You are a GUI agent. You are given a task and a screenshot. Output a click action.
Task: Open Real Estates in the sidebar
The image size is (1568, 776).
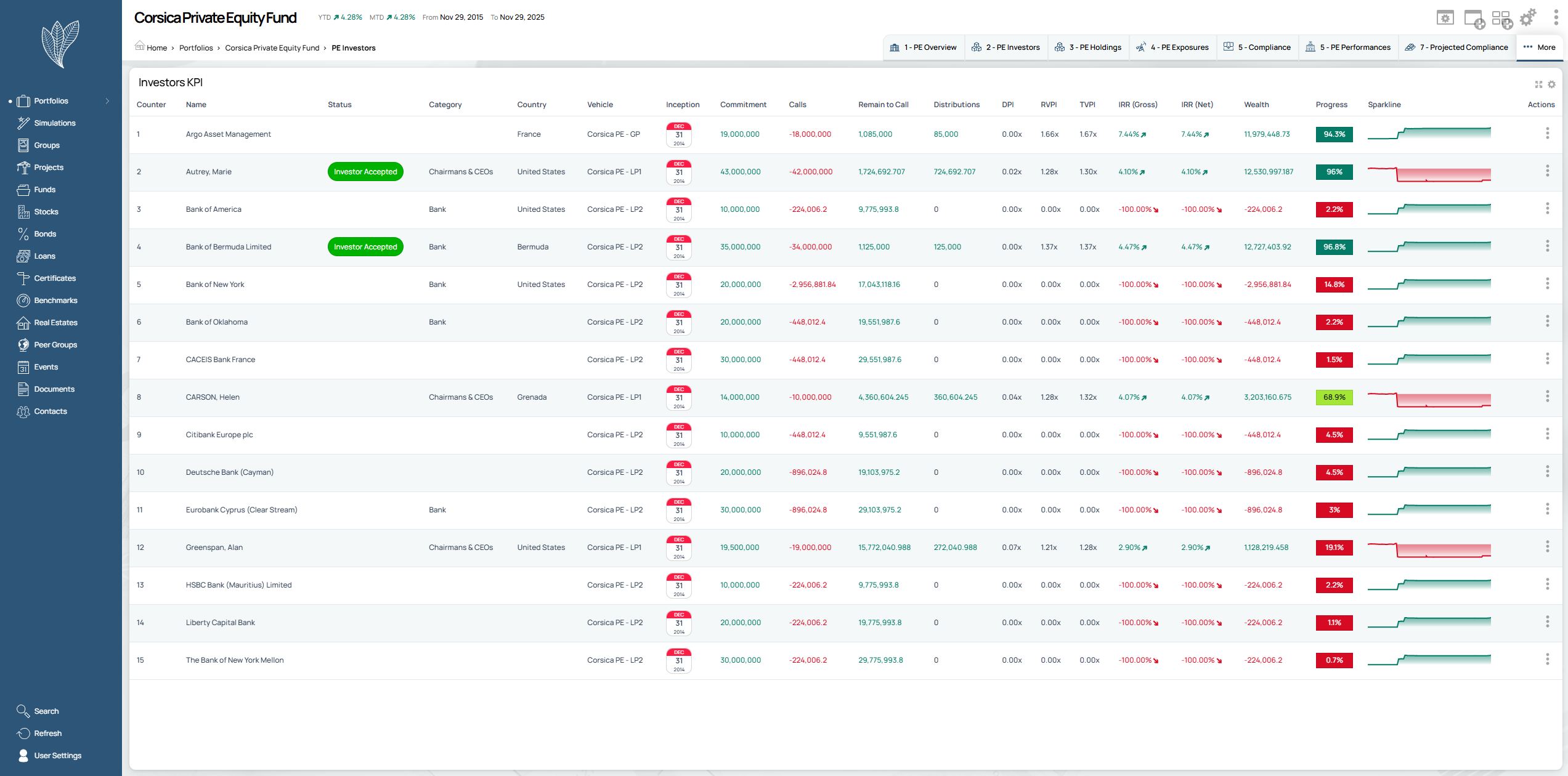coord(55,323)
